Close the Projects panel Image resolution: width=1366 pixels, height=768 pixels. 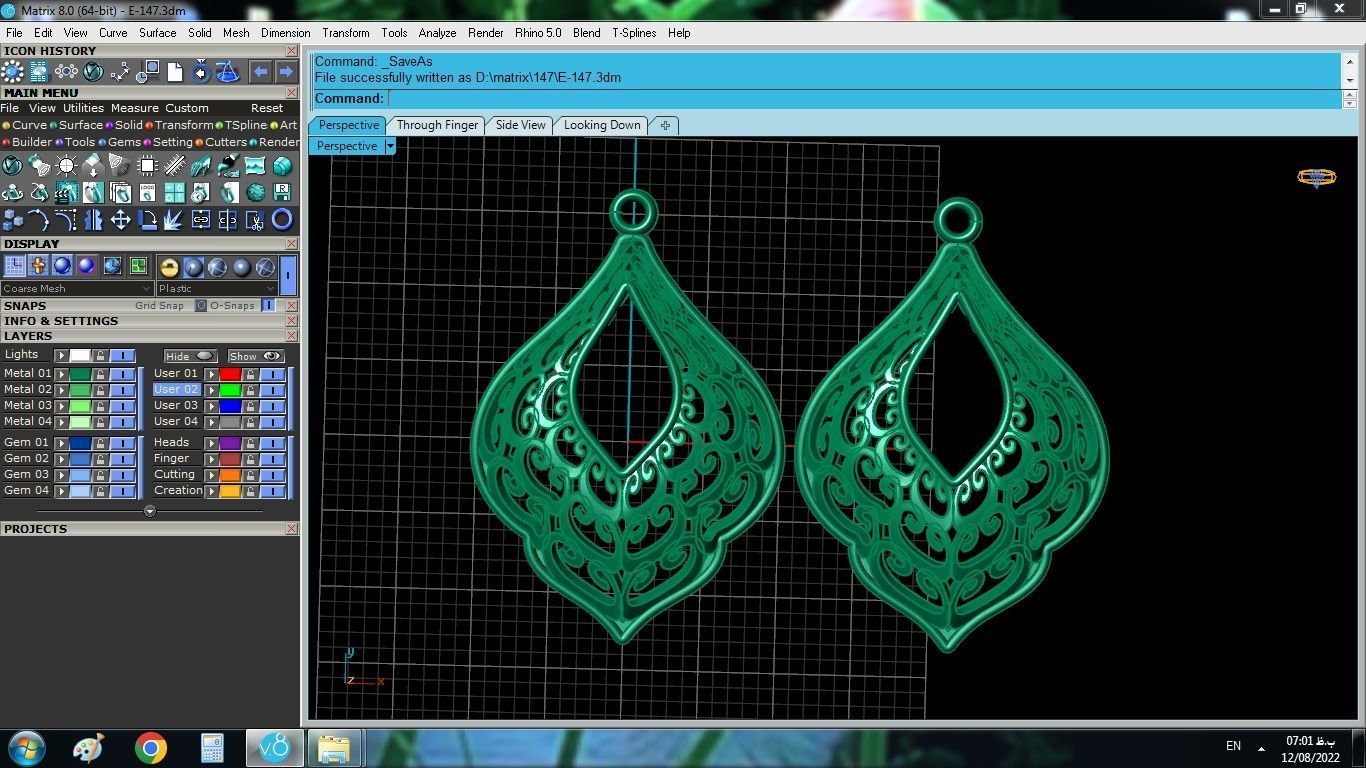coord(291,528)
